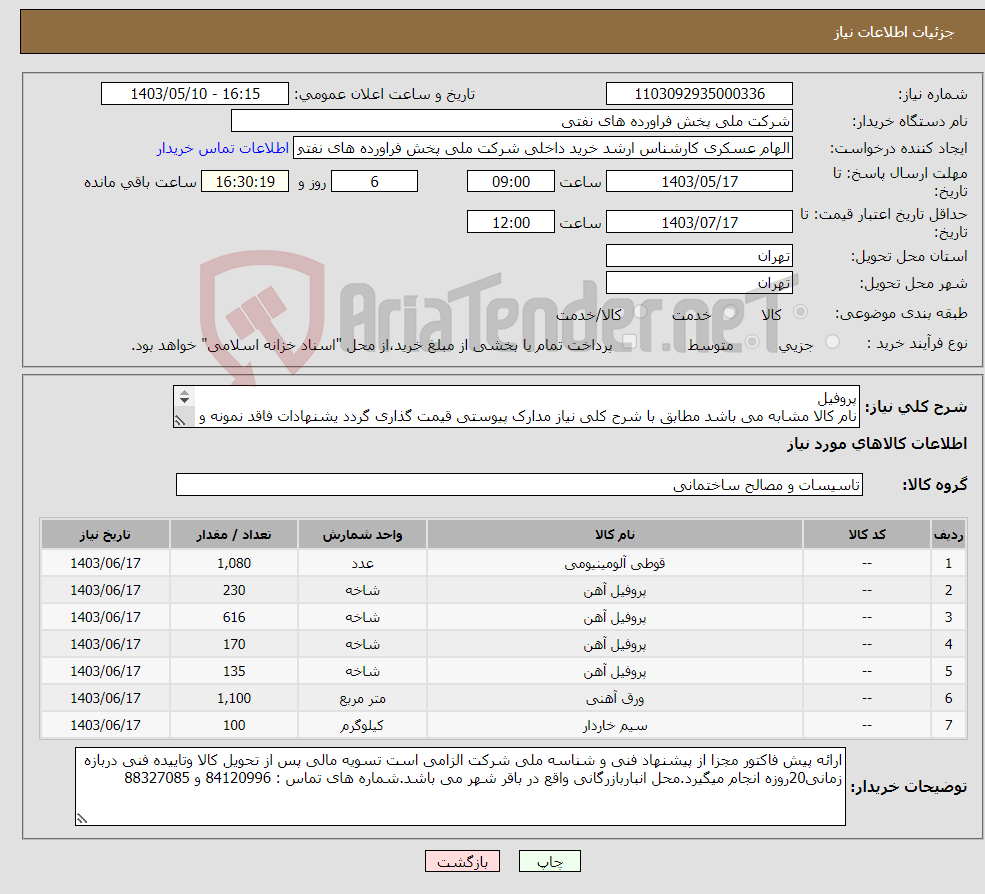Click the buyer organization name field

pos(512,121)
